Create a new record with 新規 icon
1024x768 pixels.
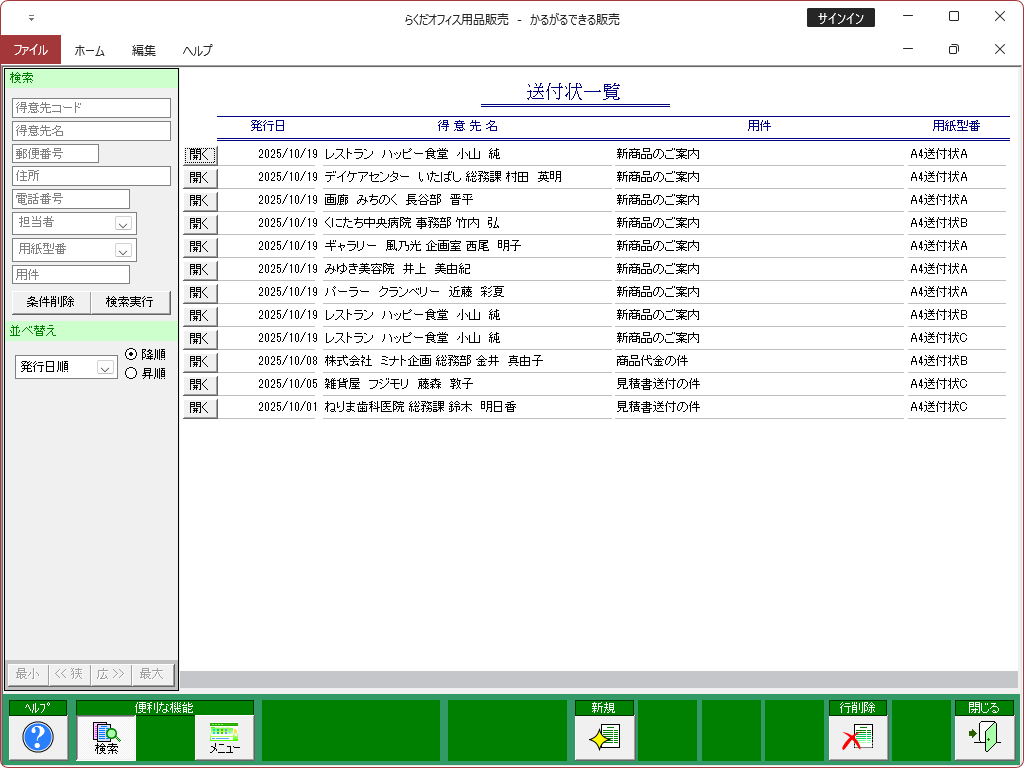tap(604, 738)
